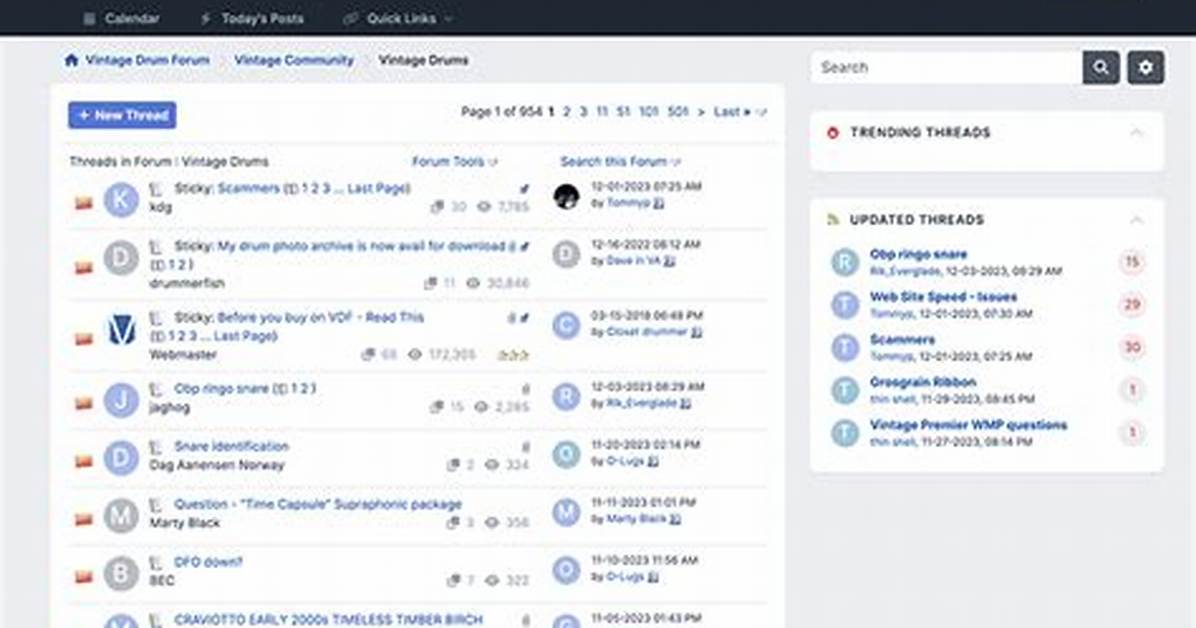Jump to page 101
The width and height of the screenshot is (1196, 628).
click(x=648, y=112)
